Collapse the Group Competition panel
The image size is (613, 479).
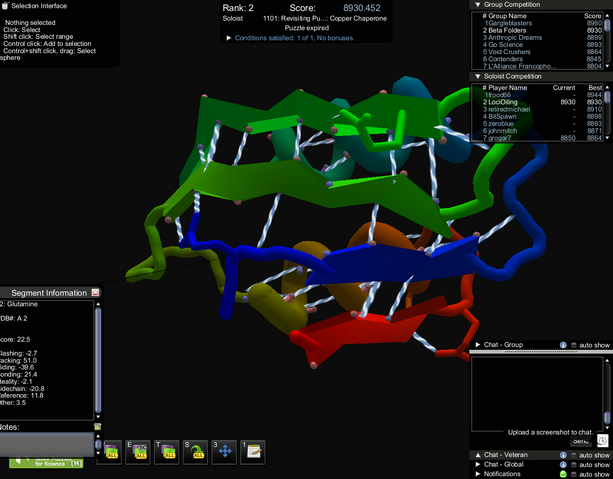coord(477,5)
